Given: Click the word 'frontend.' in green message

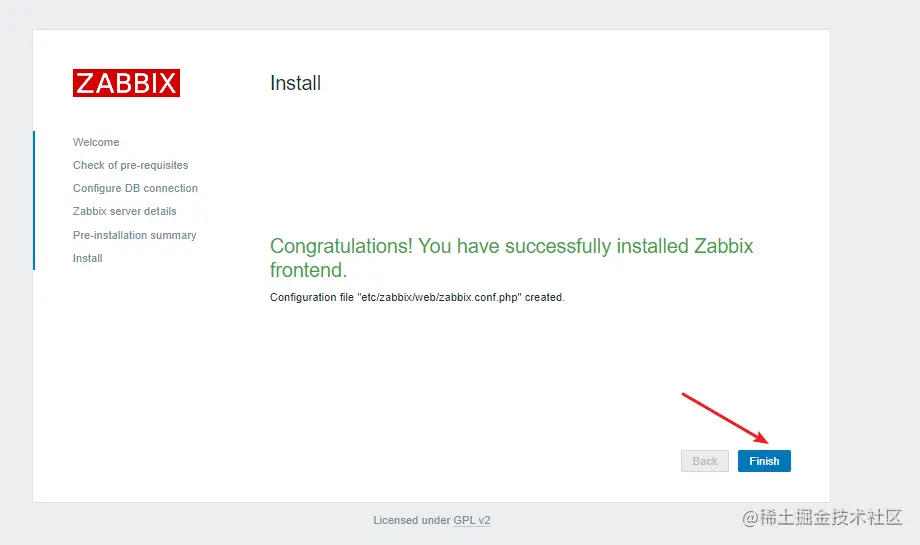Looking at the screenshot, I should (308, 270).
